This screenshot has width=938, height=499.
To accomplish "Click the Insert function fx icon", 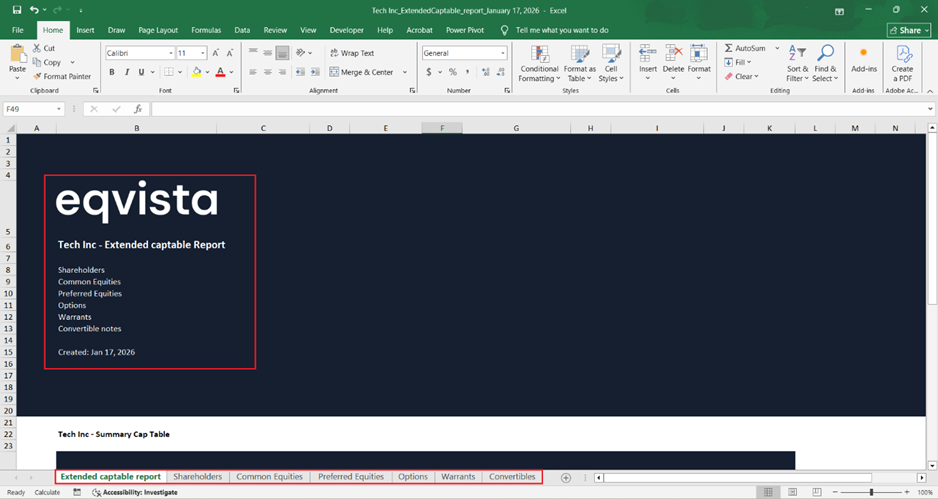I will (137, 109).
